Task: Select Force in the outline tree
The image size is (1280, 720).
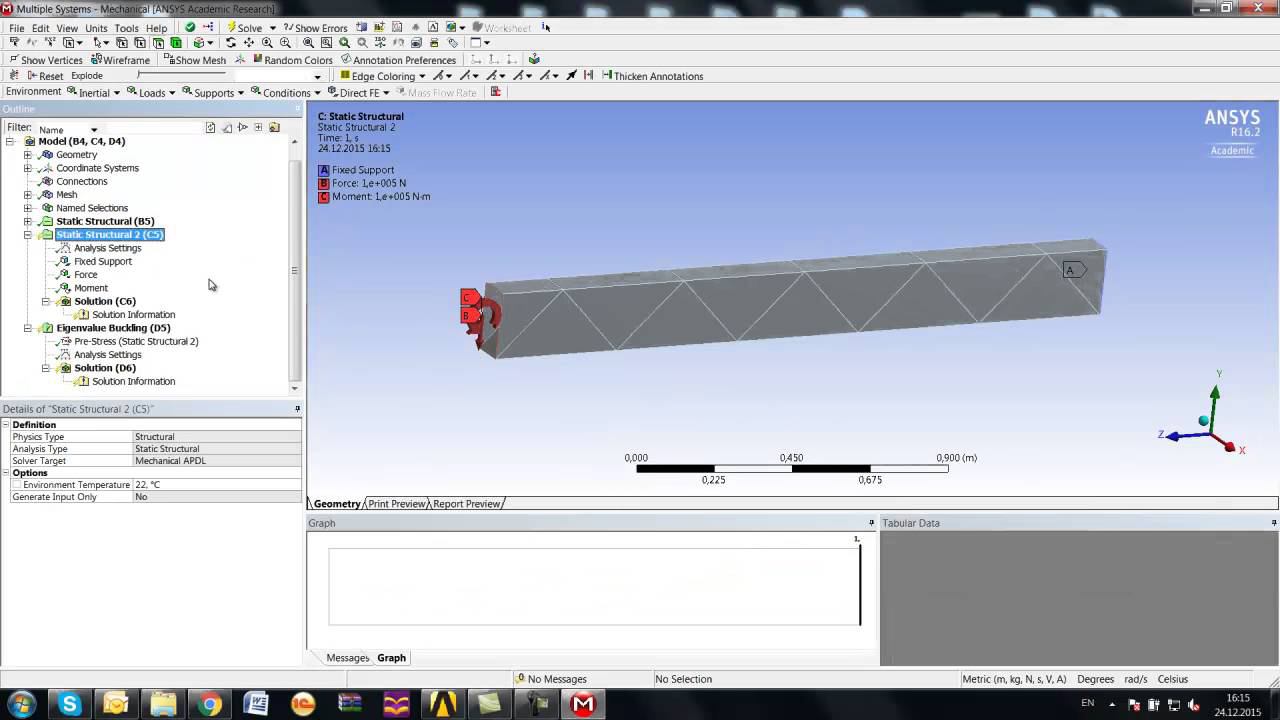Action: (x=85, y=275)
